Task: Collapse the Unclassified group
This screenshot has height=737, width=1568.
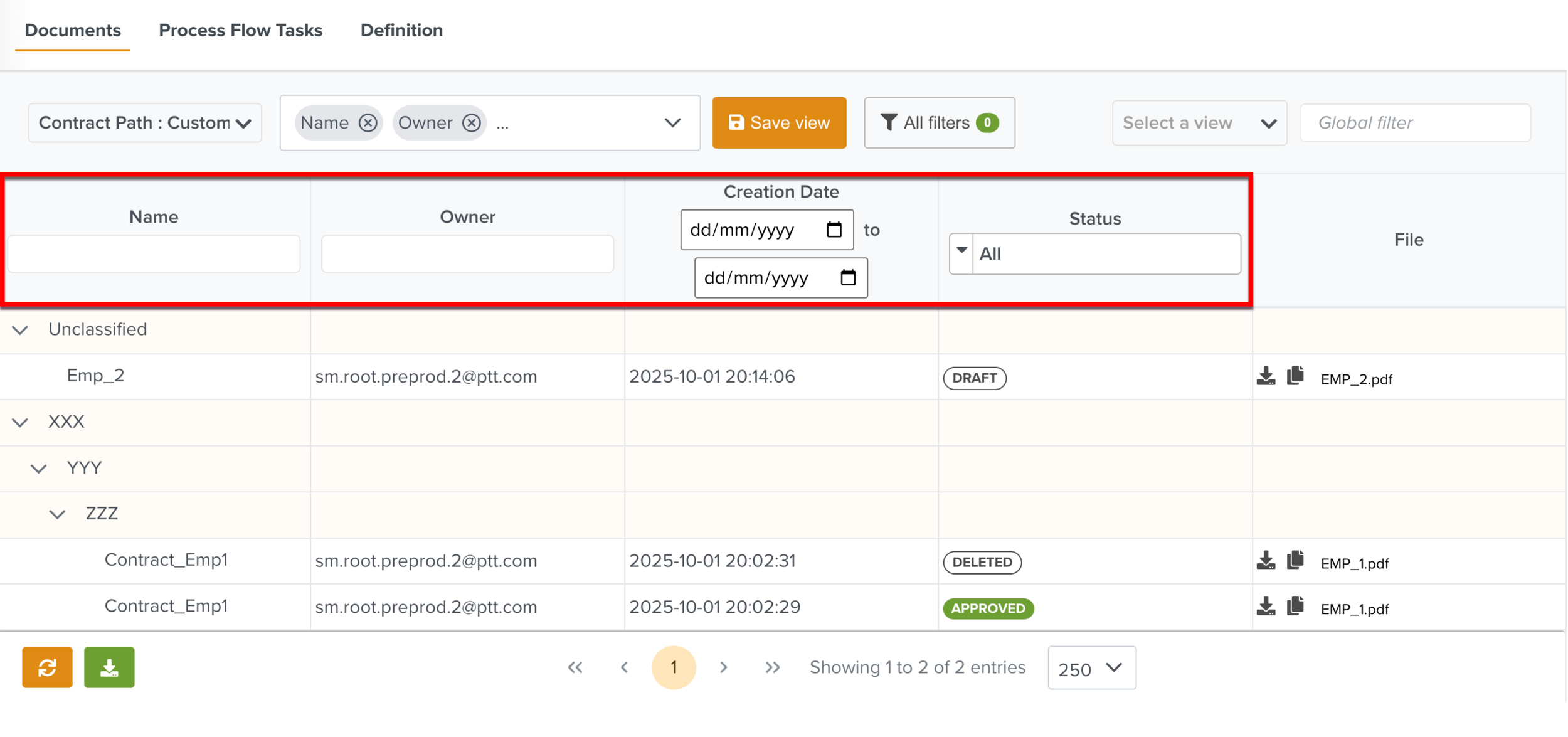Action: [20, 330]
